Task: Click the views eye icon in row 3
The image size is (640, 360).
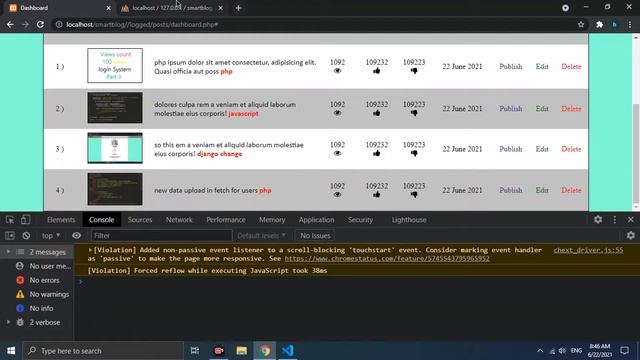Action: click(x=337, y=153)
